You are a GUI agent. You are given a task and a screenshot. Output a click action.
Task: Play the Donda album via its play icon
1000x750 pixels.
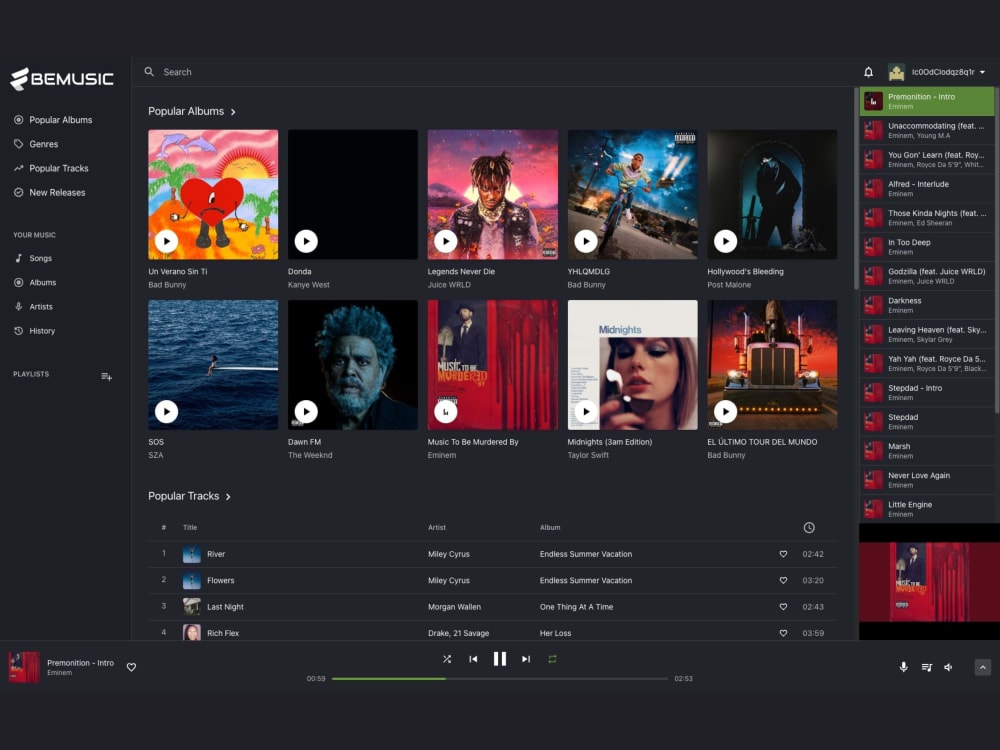[306, 241]
